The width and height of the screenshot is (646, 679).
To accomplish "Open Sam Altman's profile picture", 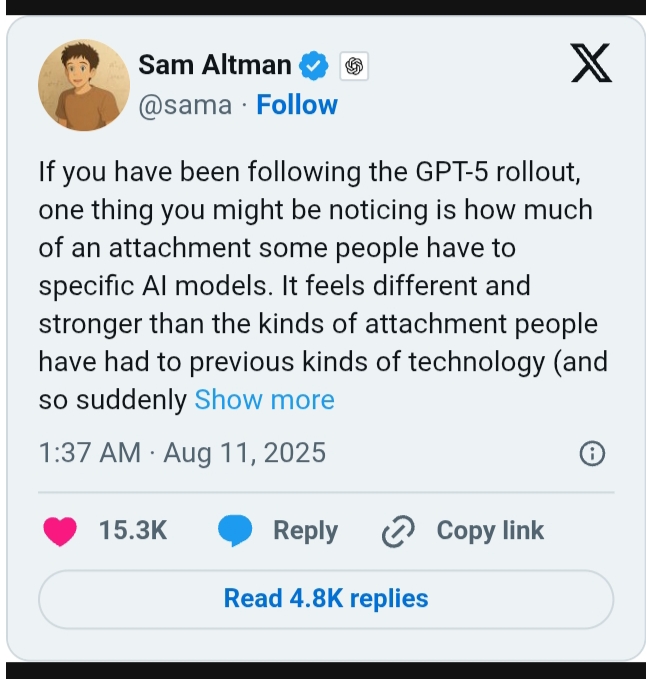I will coord(84,86).
